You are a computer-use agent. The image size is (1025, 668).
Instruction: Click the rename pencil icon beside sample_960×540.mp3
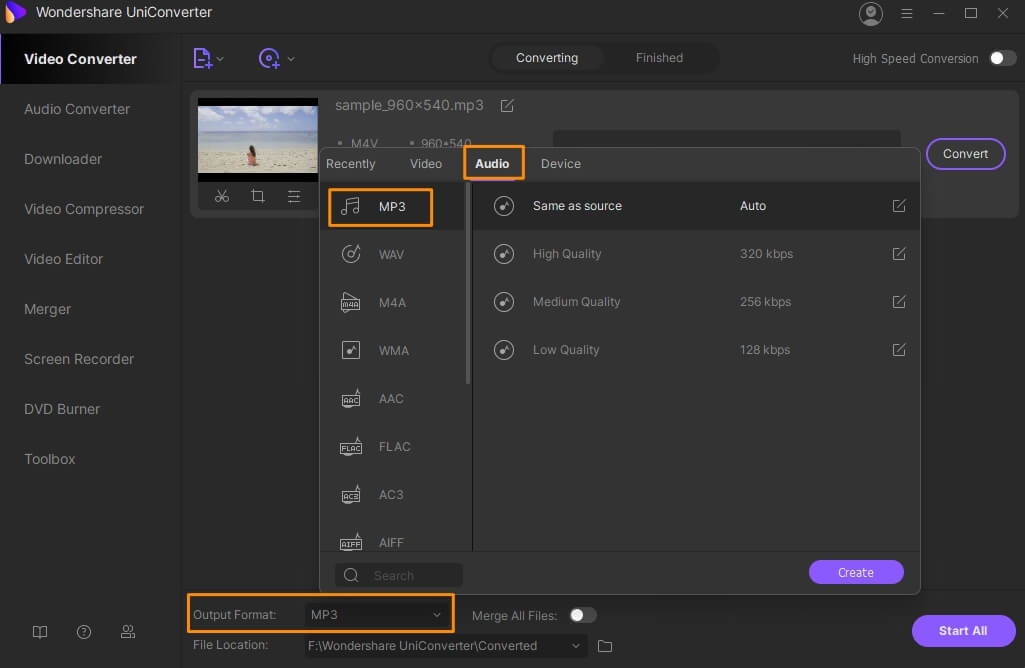tap(507, 105)
